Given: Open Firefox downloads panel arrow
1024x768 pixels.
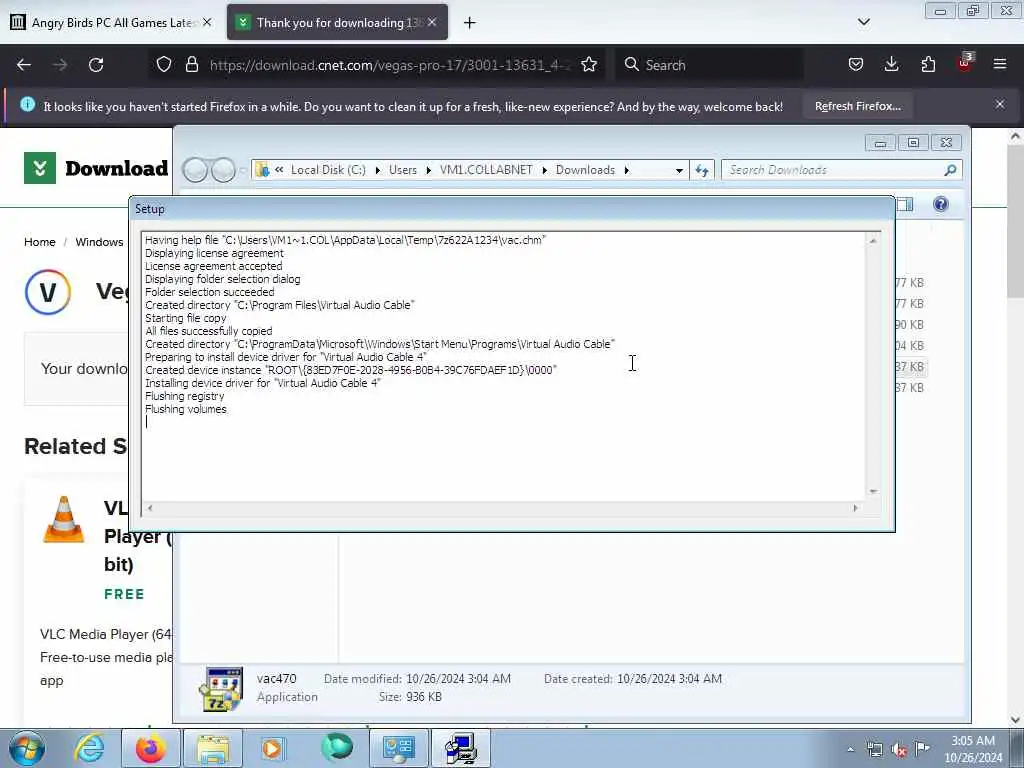Looking at the screenshot, I should click(891, 64).
